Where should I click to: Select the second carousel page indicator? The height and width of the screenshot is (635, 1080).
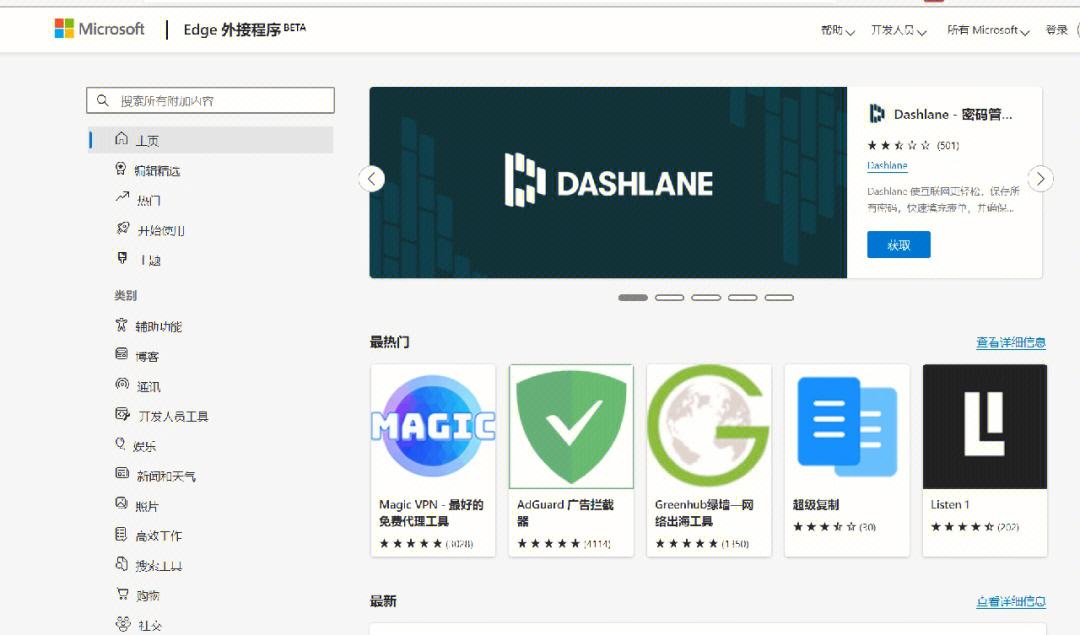669,298
